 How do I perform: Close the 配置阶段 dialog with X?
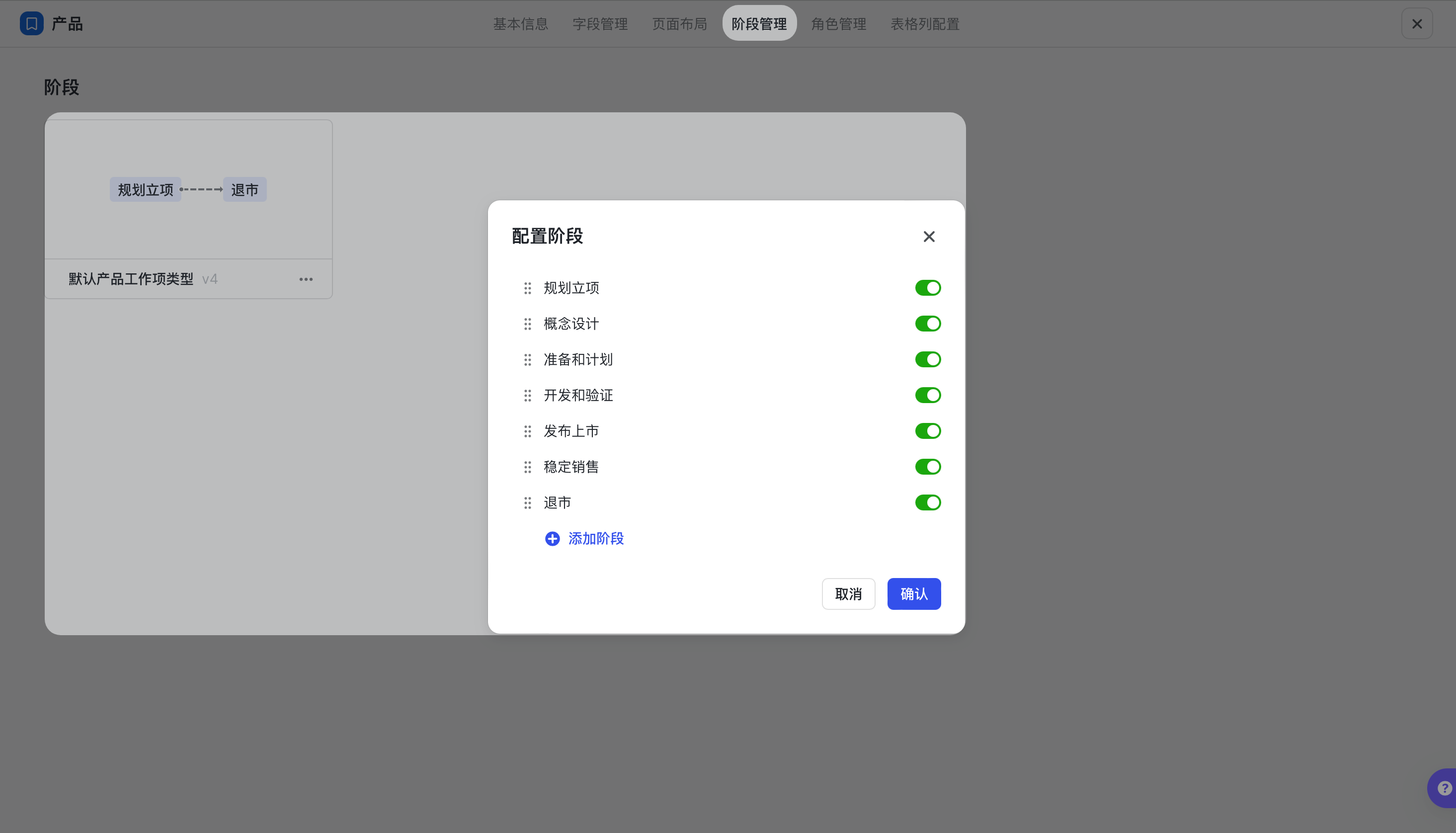(929, 236)
